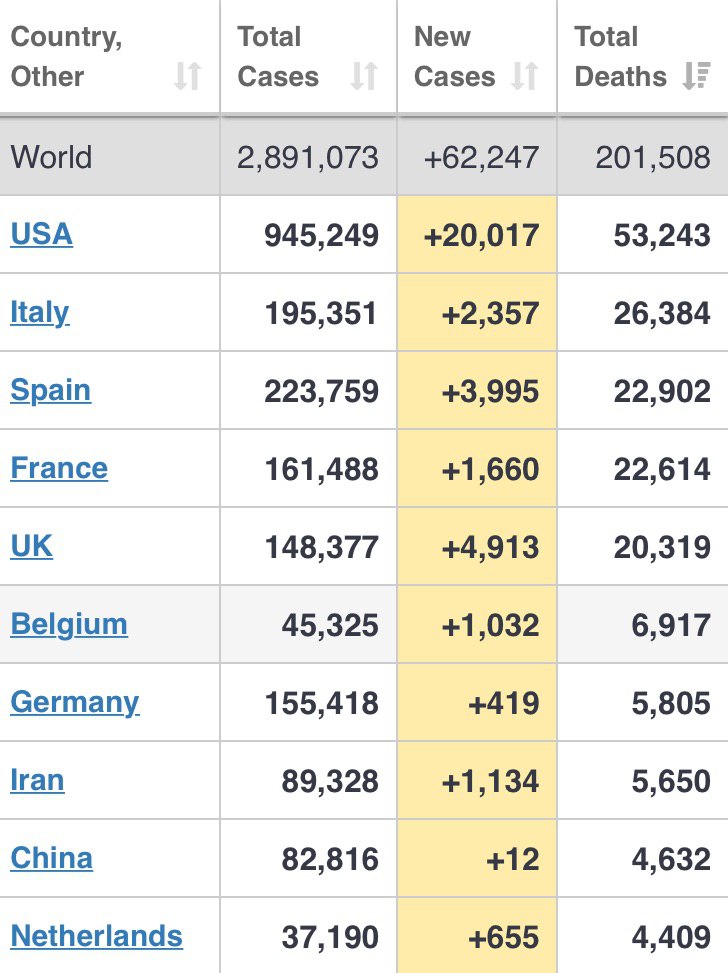Open the Belgium country link

69,625
